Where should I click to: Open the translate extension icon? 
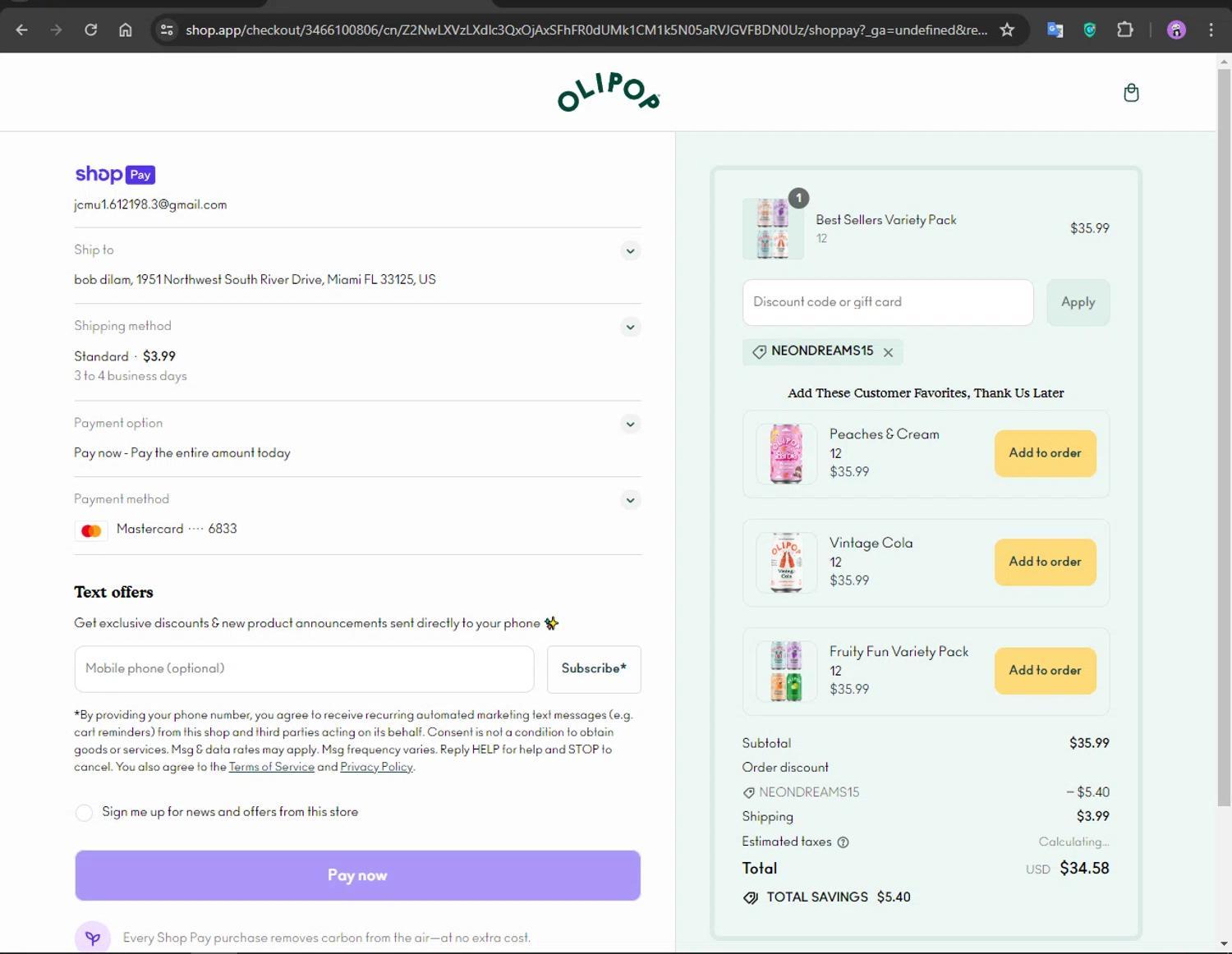click(1055, 30)
